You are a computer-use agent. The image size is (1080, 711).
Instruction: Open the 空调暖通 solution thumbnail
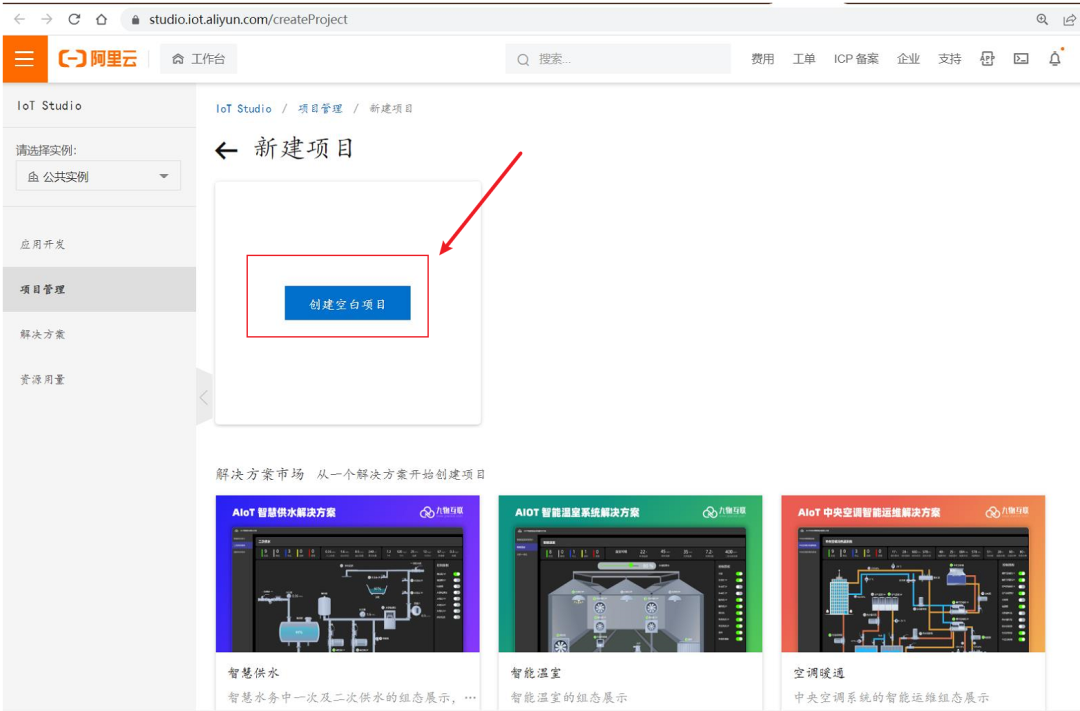coord(913,573)
